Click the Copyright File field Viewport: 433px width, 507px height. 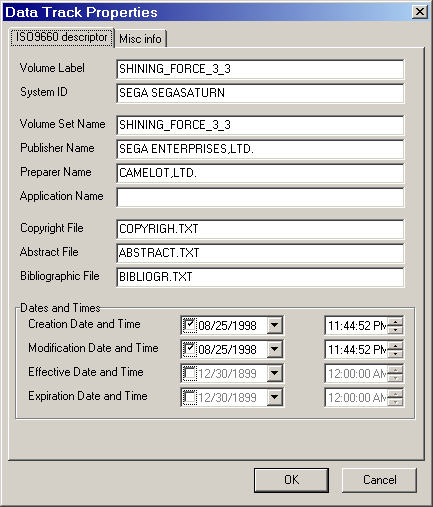[x=260, y=229]
